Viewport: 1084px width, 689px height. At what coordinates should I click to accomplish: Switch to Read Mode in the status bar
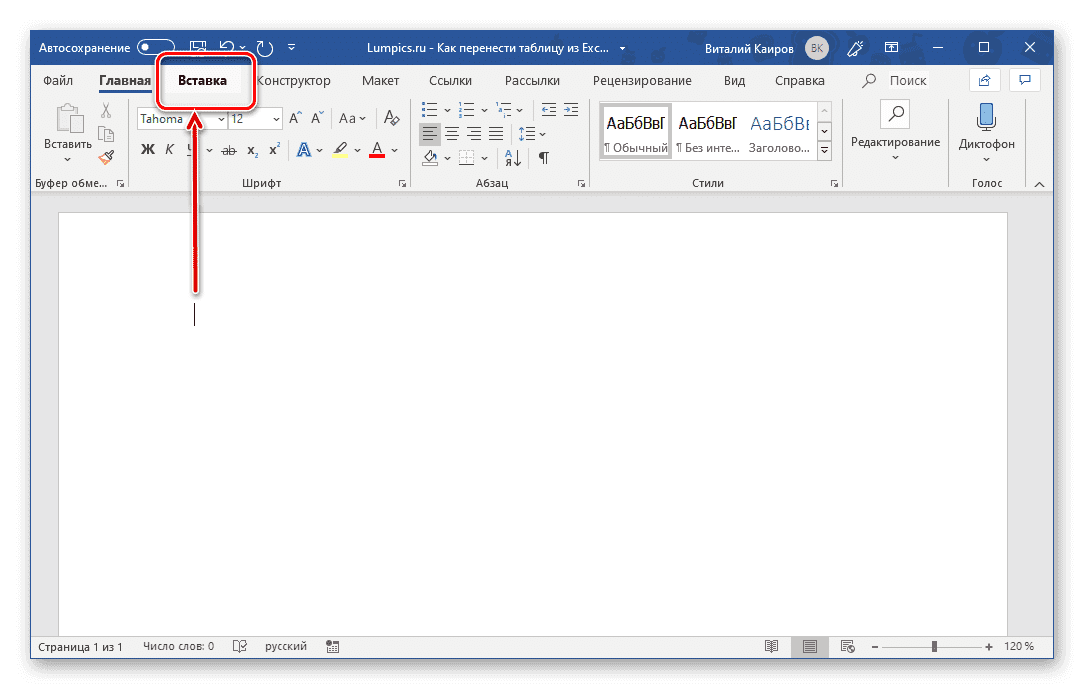coord(771,646)
